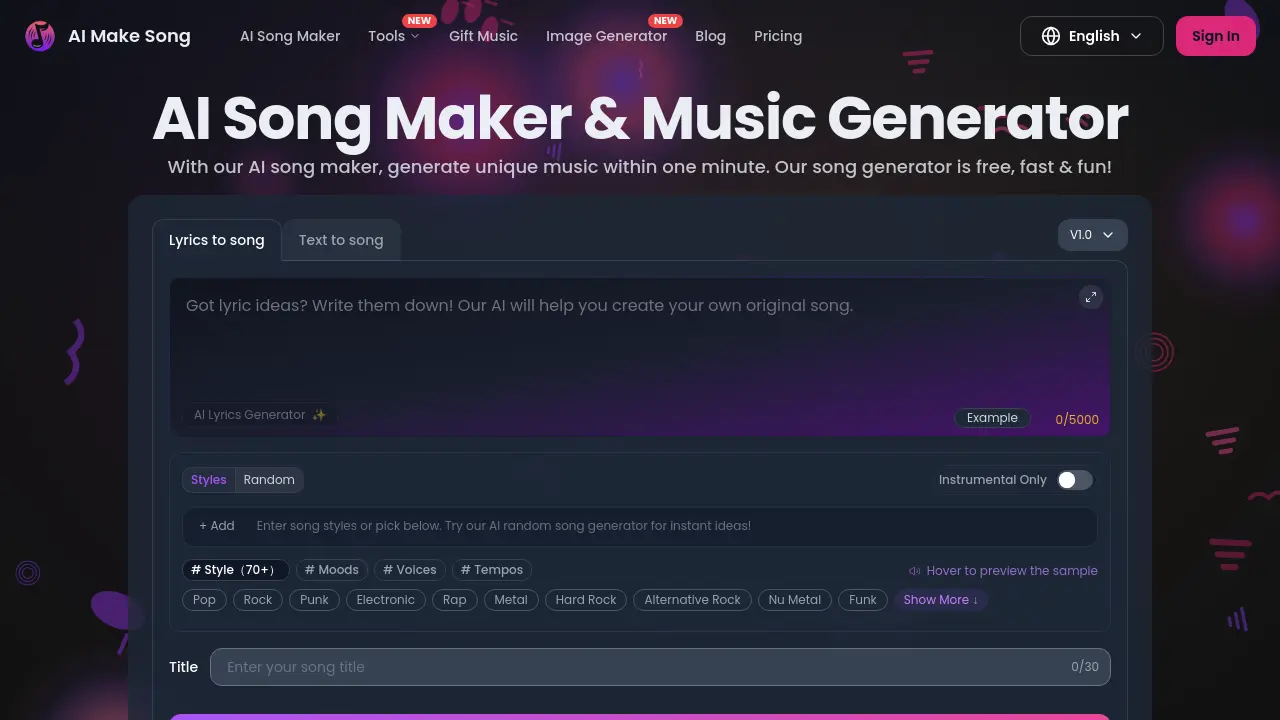The height and width of the screenshot is (720, 1280).
Task: Go to the Pricing page
Action: click(778, 36)
